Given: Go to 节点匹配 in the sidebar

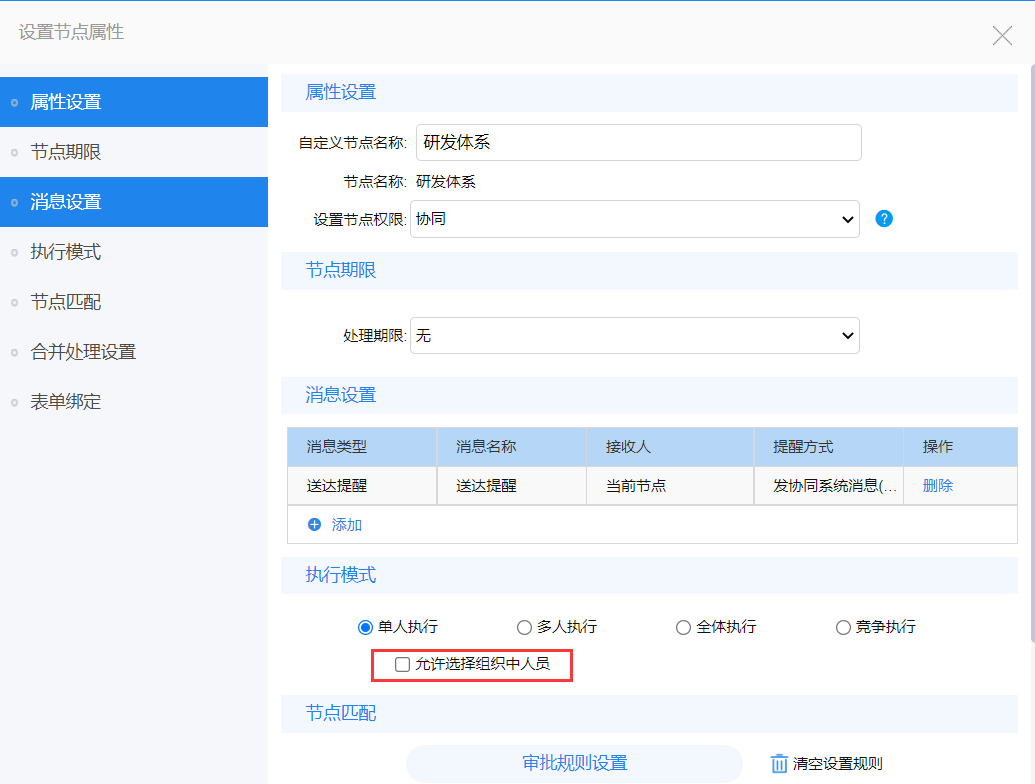Looking at the screenshot, I should (x=66, y=302).
